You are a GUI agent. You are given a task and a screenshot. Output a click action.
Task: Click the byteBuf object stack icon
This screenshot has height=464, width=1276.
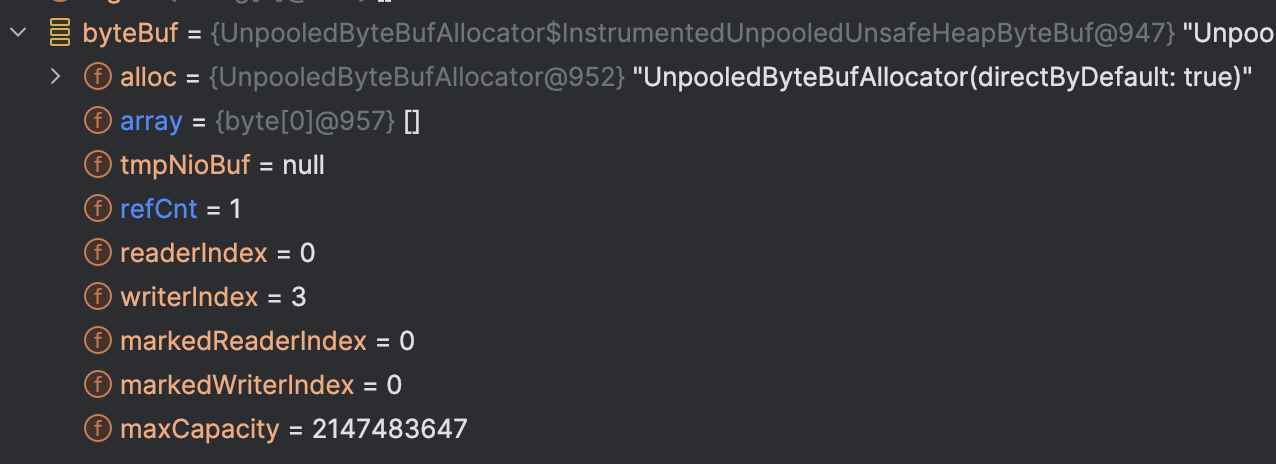coord(60,33)
